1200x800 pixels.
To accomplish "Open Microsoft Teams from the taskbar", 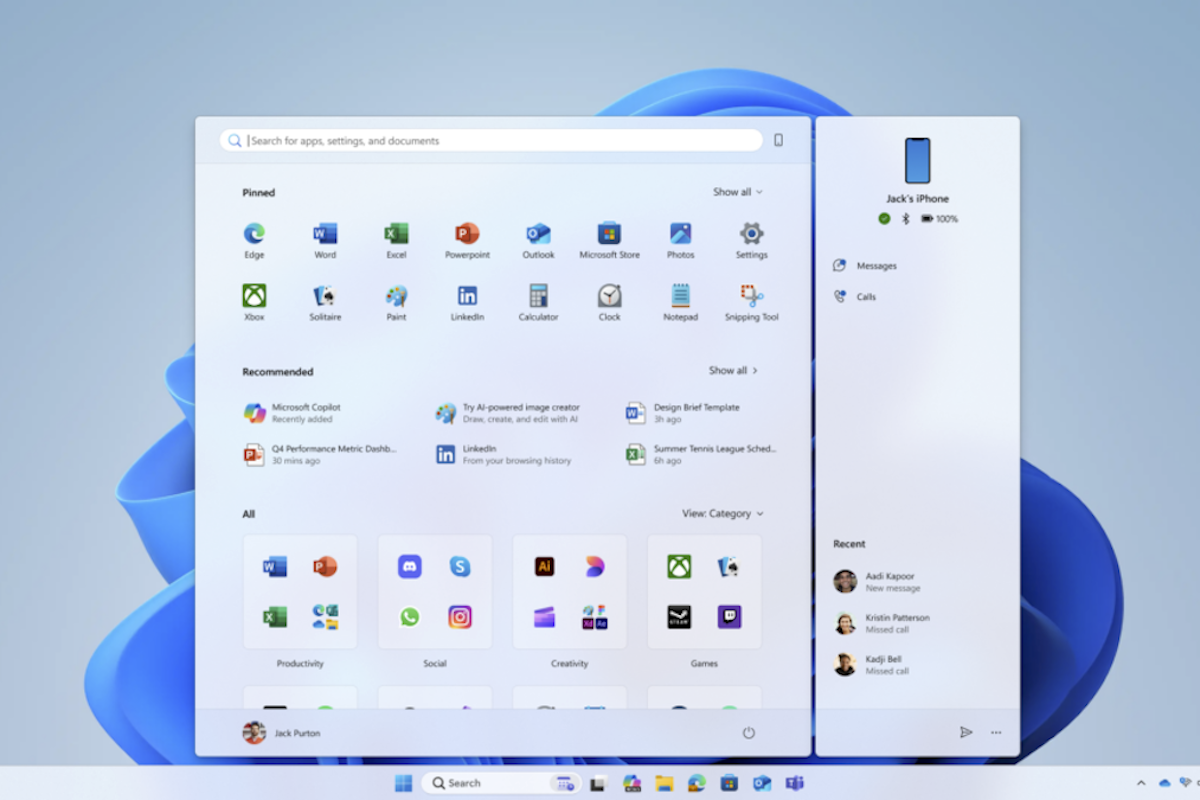I will (x=795, y=783).
